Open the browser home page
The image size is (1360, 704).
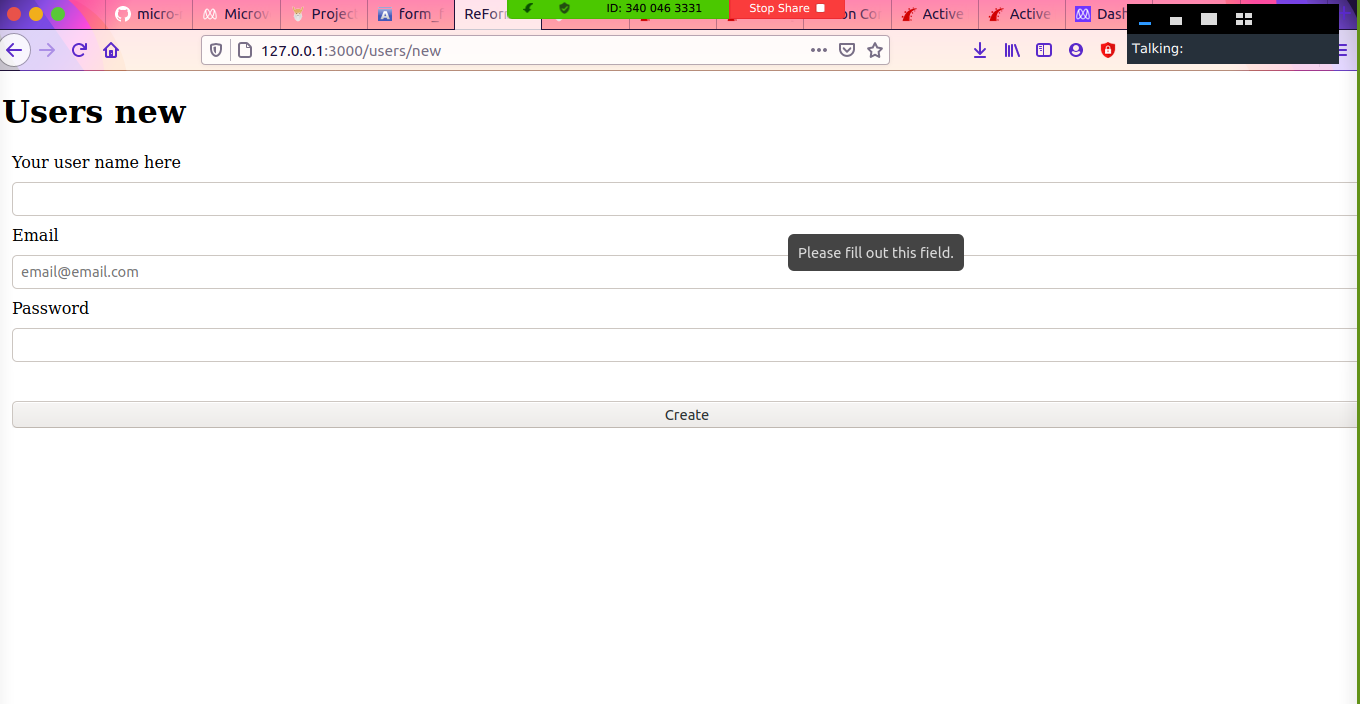(x=111, y=50)
